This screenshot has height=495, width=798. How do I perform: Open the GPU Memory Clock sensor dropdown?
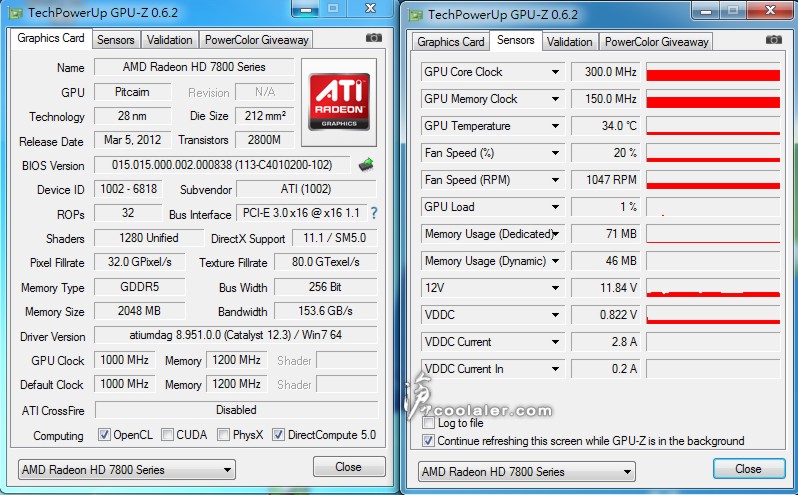tap(555, 99)
